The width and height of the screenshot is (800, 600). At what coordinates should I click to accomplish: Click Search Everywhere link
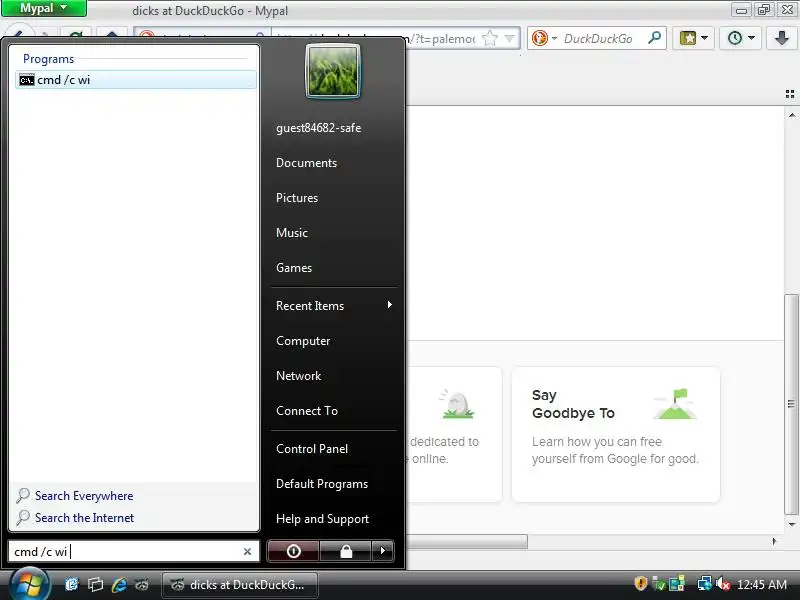tap(84, 496)
